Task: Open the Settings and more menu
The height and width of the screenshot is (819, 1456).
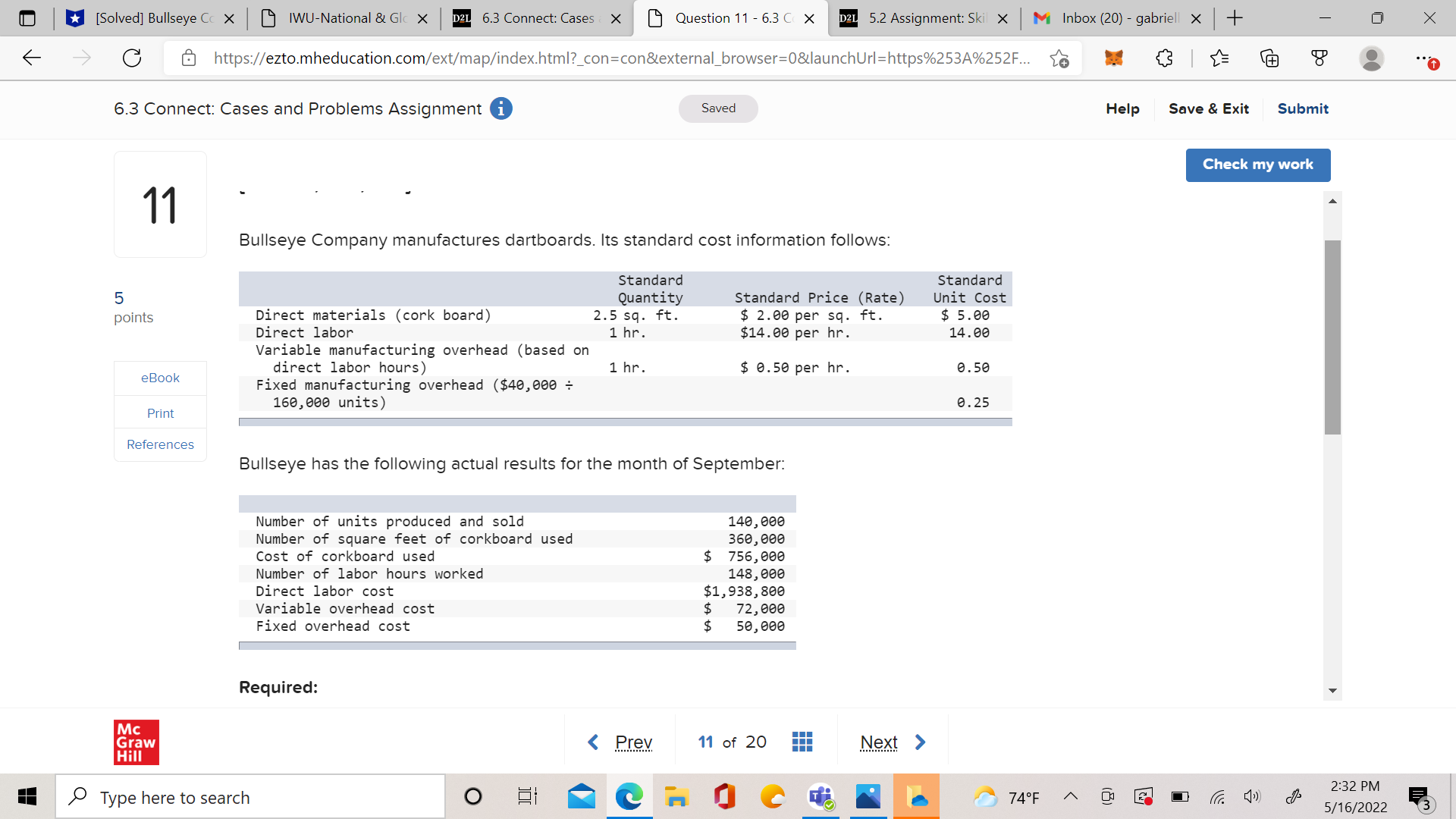Action: [x=1427, y=58]
